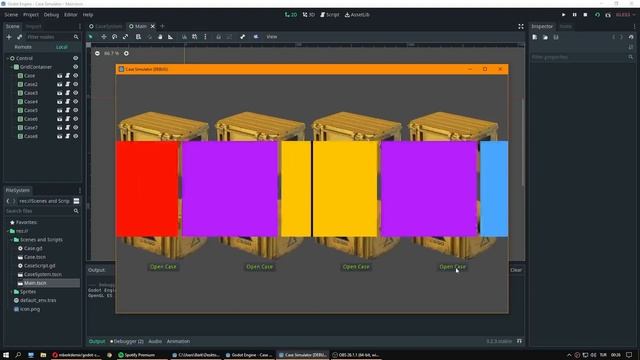Hide the Case3 node
Screen dimensions: 640x360
(x=76, y=93)
